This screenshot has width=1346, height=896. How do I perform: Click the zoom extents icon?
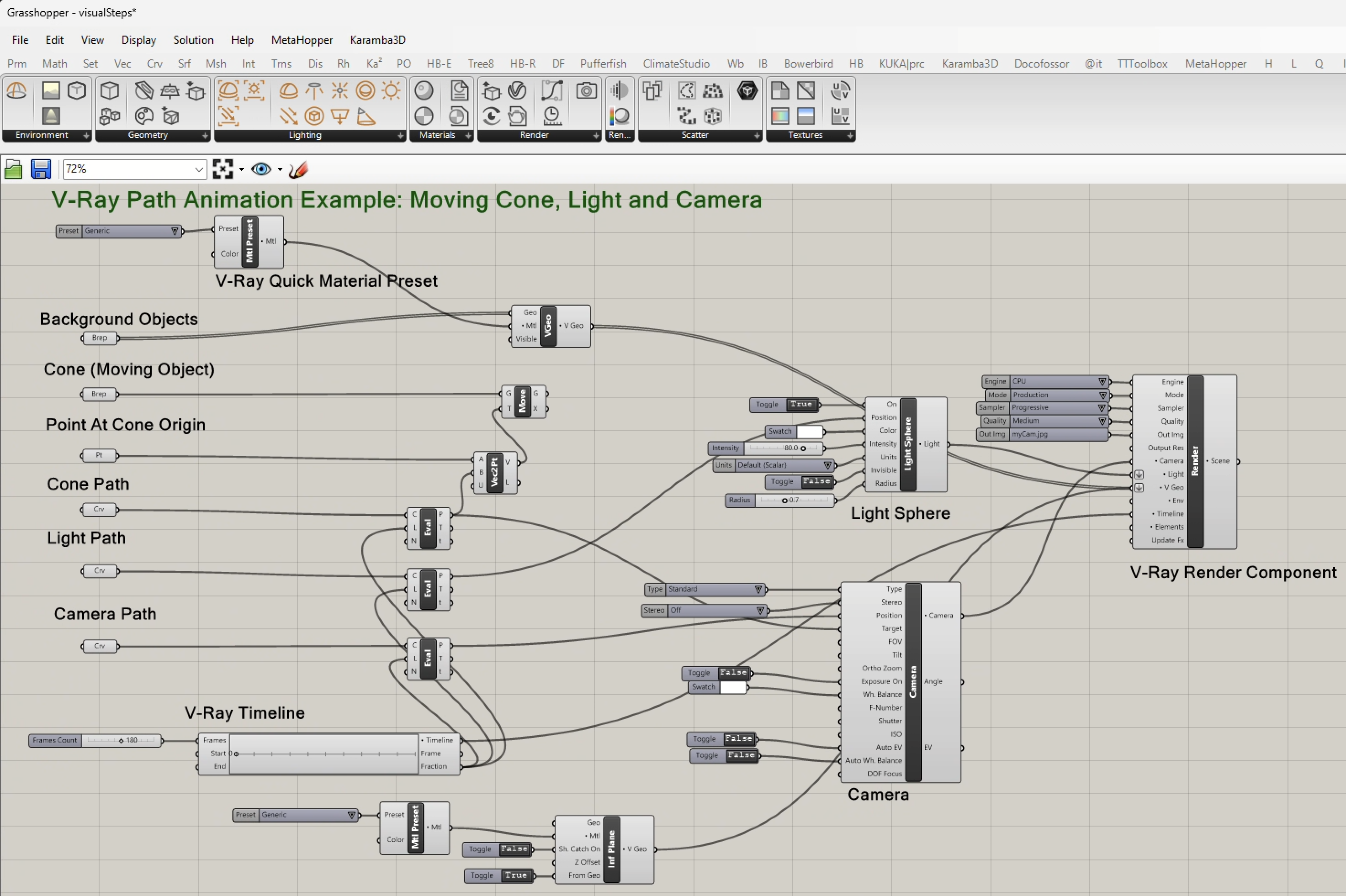click(x=223, y=169)
